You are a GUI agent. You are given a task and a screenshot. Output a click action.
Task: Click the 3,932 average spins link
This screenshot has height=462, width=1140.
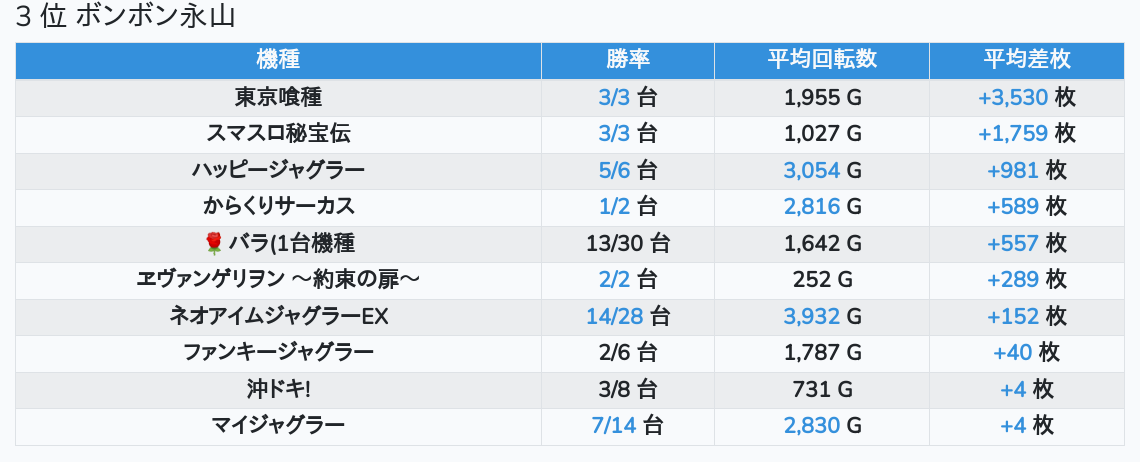[x=811, y=316]
